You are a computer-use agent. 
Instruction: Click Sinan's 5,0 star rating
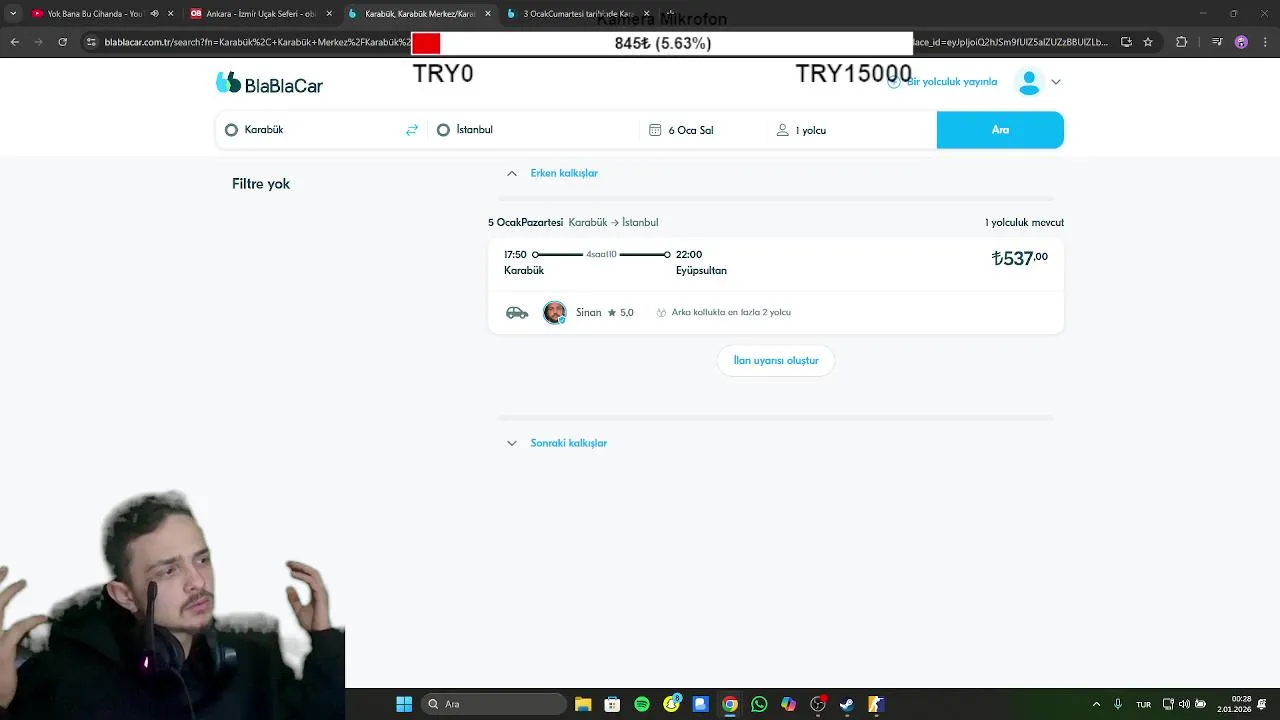(x=621, y=313)
